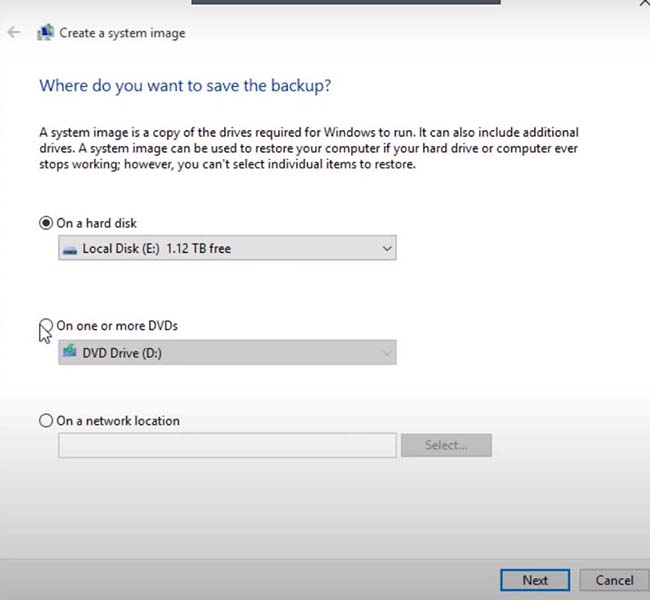Screen dimensions: 650x600
Task: Click Next to continue the backup
Action: click(x=535, y=580)
